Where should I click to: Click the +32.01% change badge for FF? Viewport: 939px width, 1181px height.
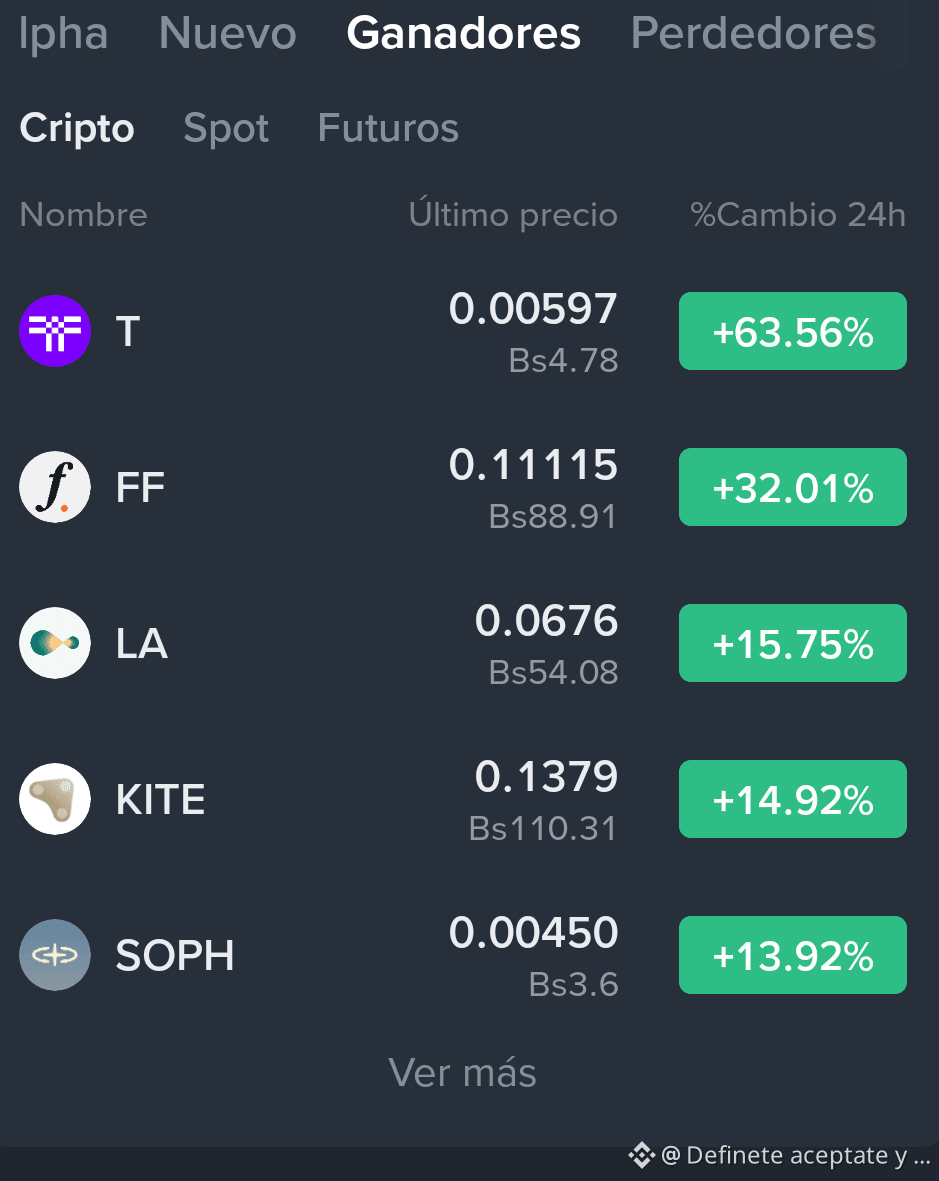coord(793,487)
